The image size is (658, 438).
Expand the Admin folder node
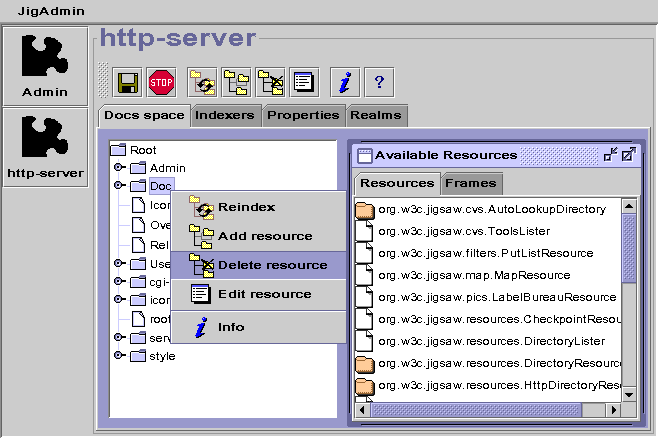pyautogui.click(x=119, y=167)
